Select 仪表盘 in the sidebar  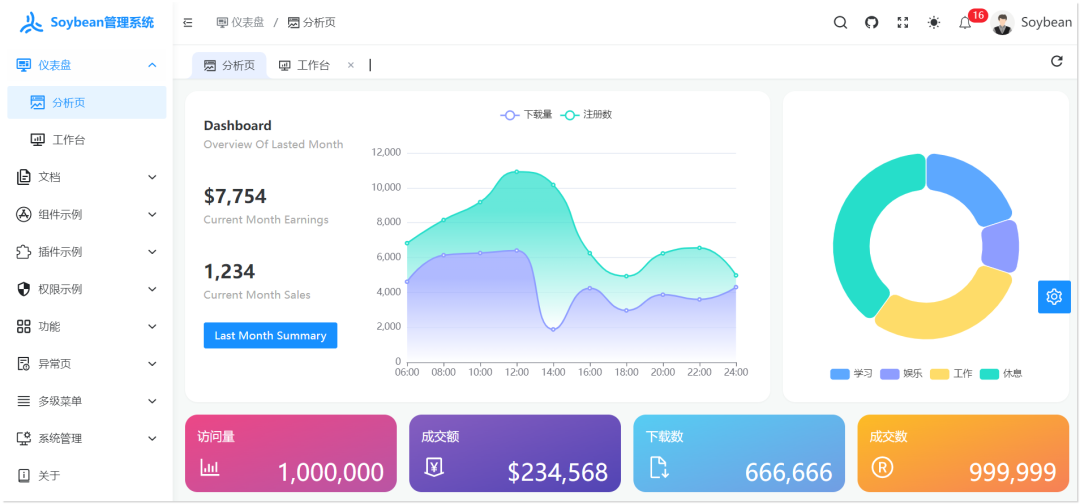87,65
